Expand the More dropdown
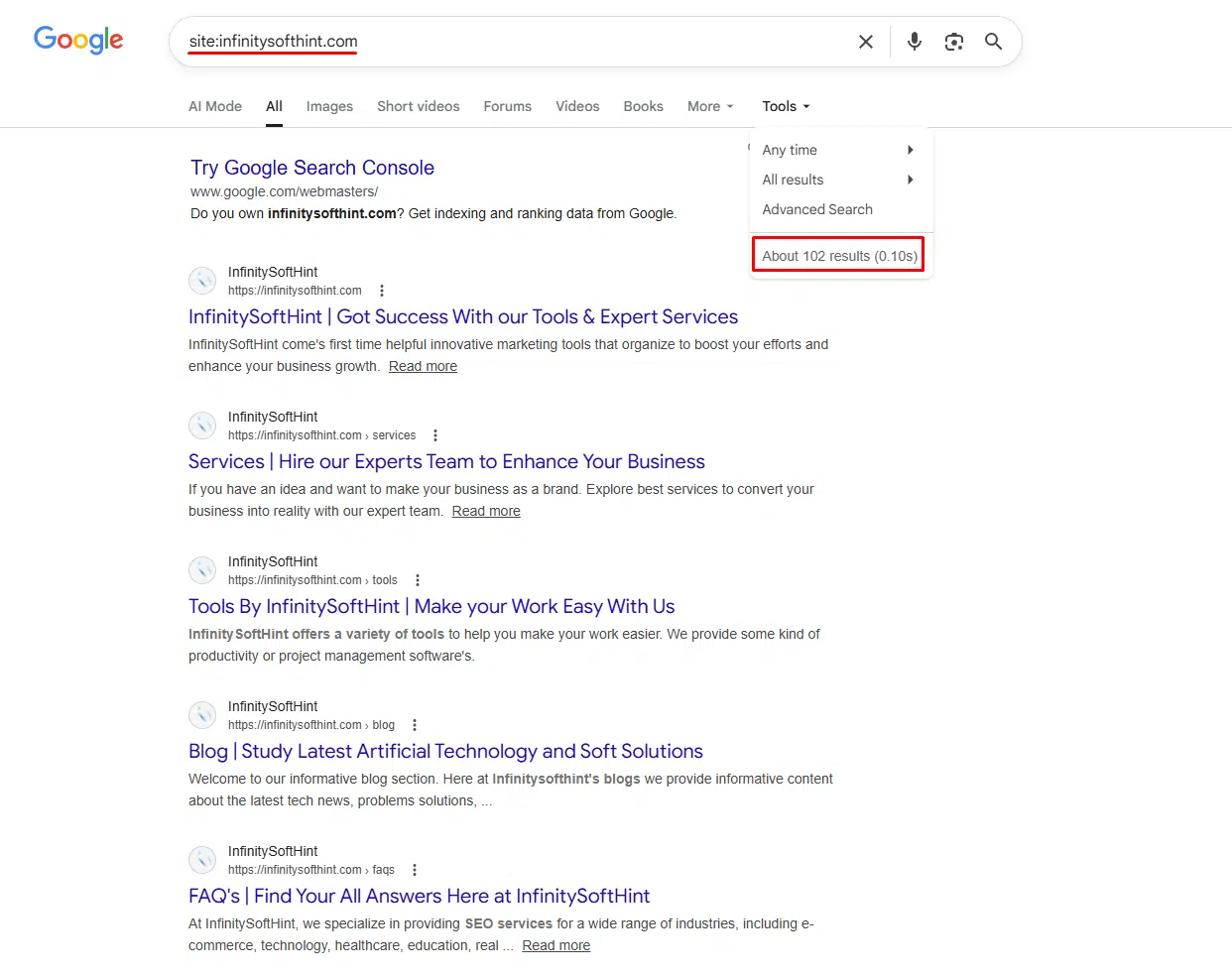1232x976 pixels. click(710, 106)
